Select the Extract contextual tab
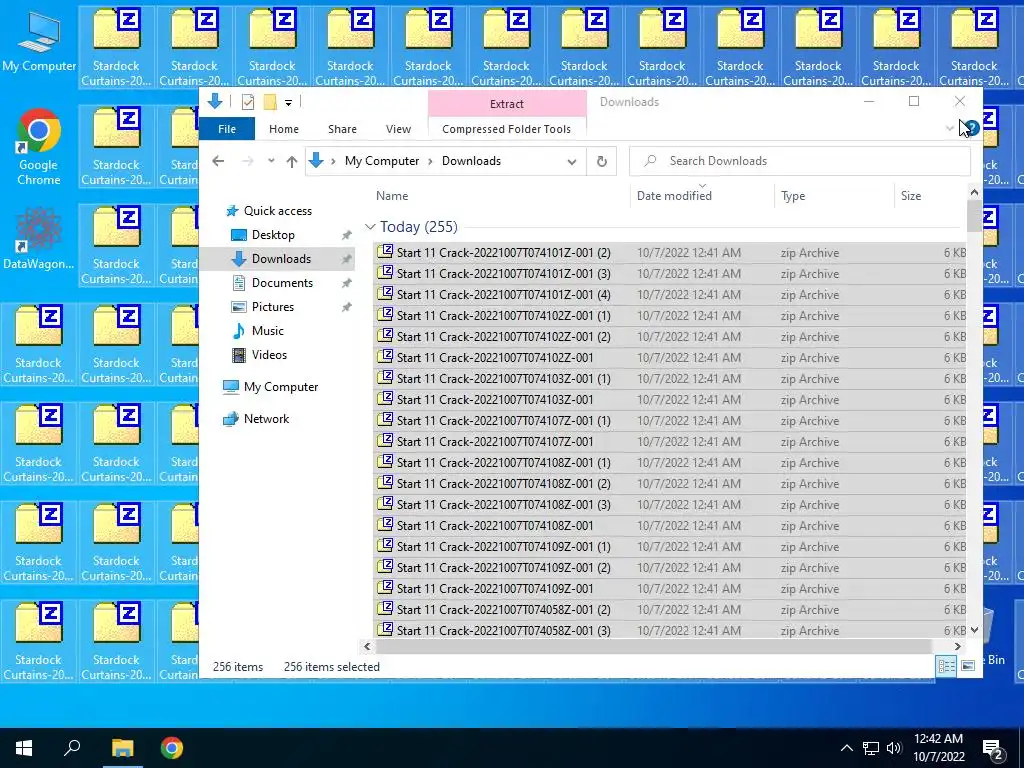The height and width of the screenshot is (768, 1024). tap(507, 103)
